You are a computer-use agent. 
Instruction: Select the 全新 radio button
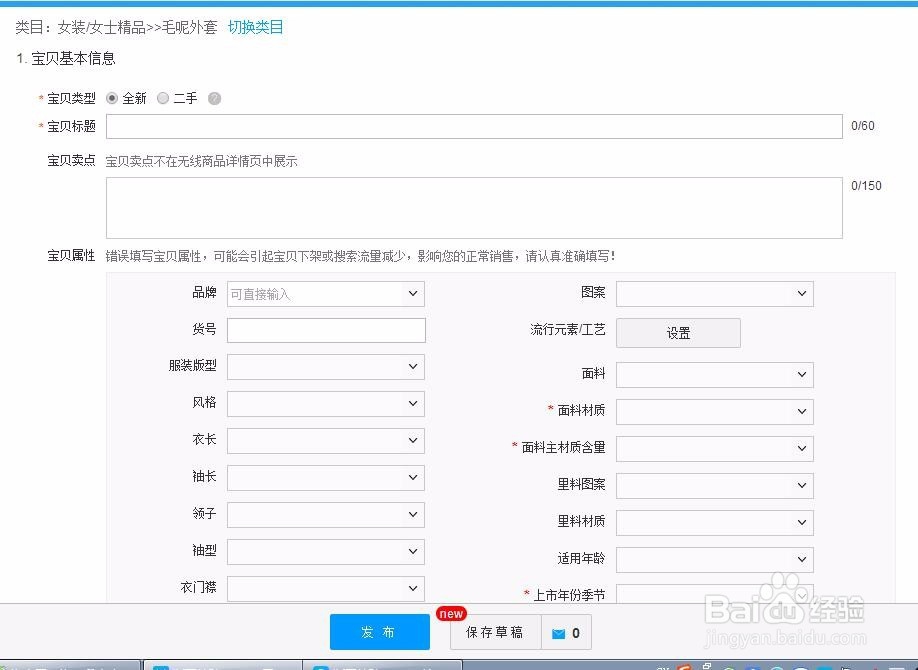click(x=112, y=98)
